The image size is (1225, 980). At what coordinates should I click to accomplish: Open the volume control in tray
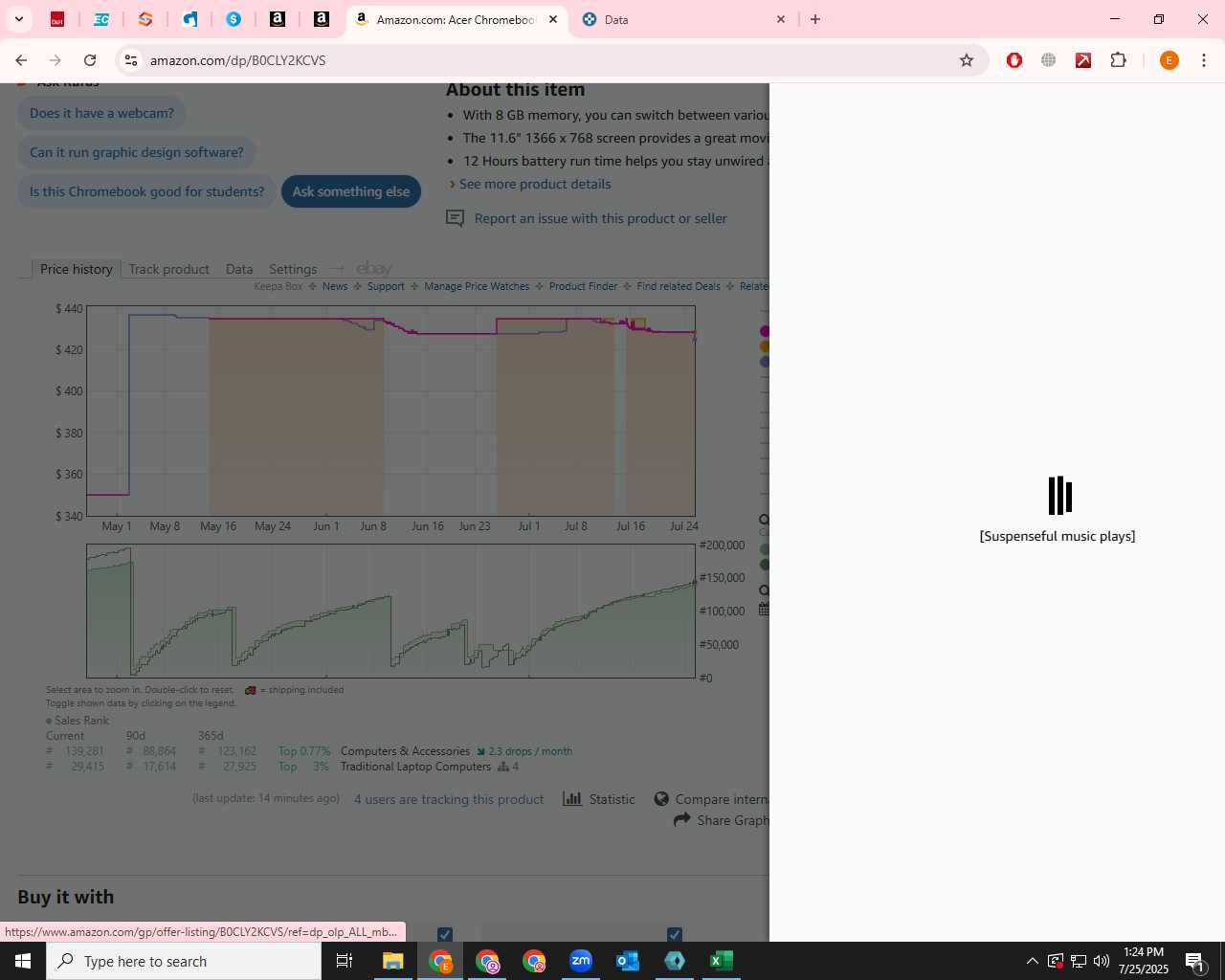point(1102,961)
